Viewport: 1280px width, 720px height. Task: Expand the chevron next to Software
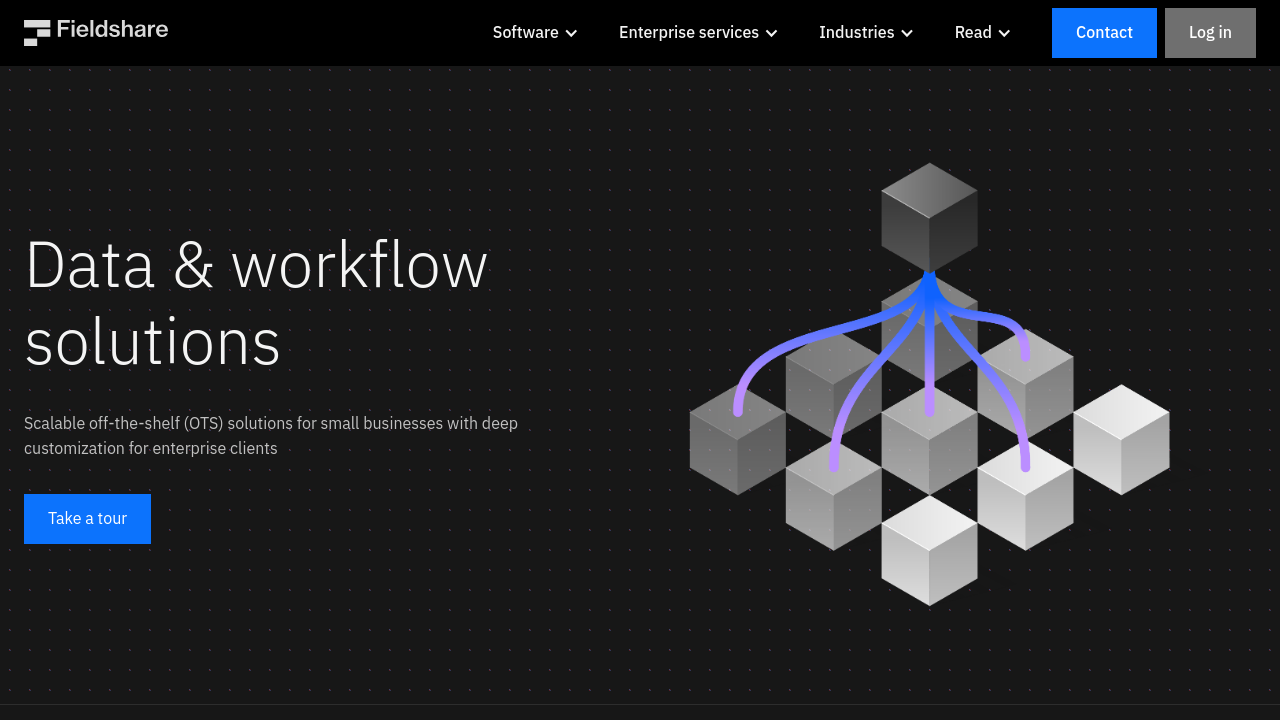(x=571, y=33)
